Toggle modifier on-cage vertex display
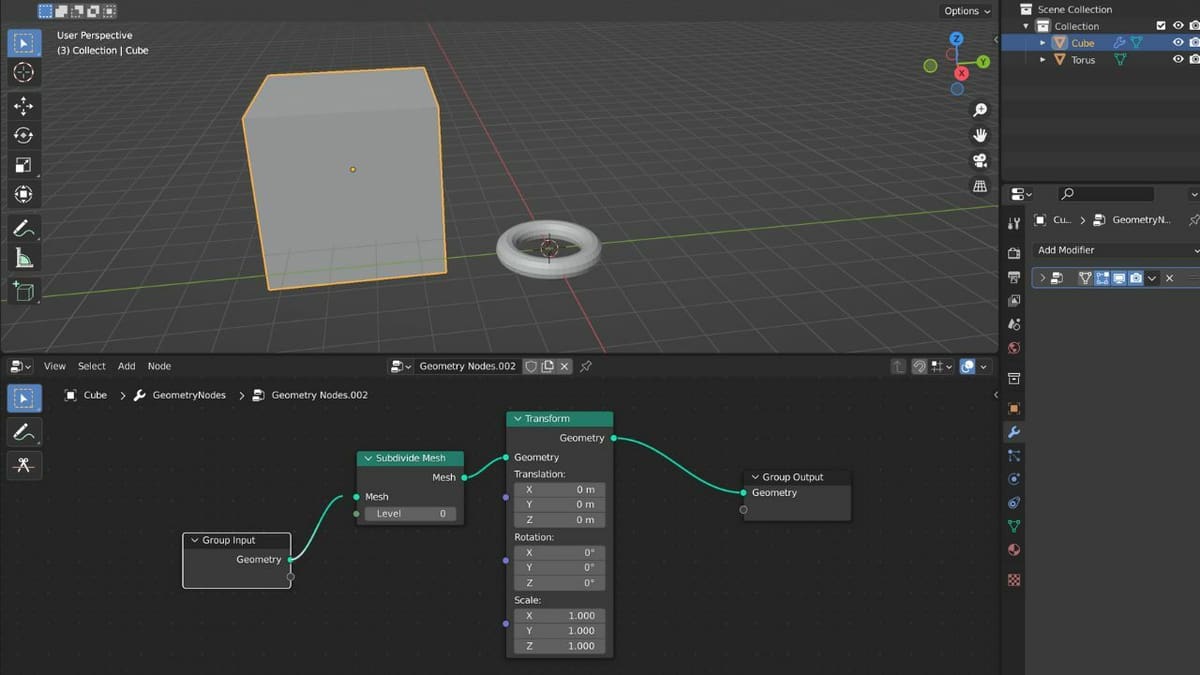This screenshot has height=675, width=1200. coord(1085,278)
